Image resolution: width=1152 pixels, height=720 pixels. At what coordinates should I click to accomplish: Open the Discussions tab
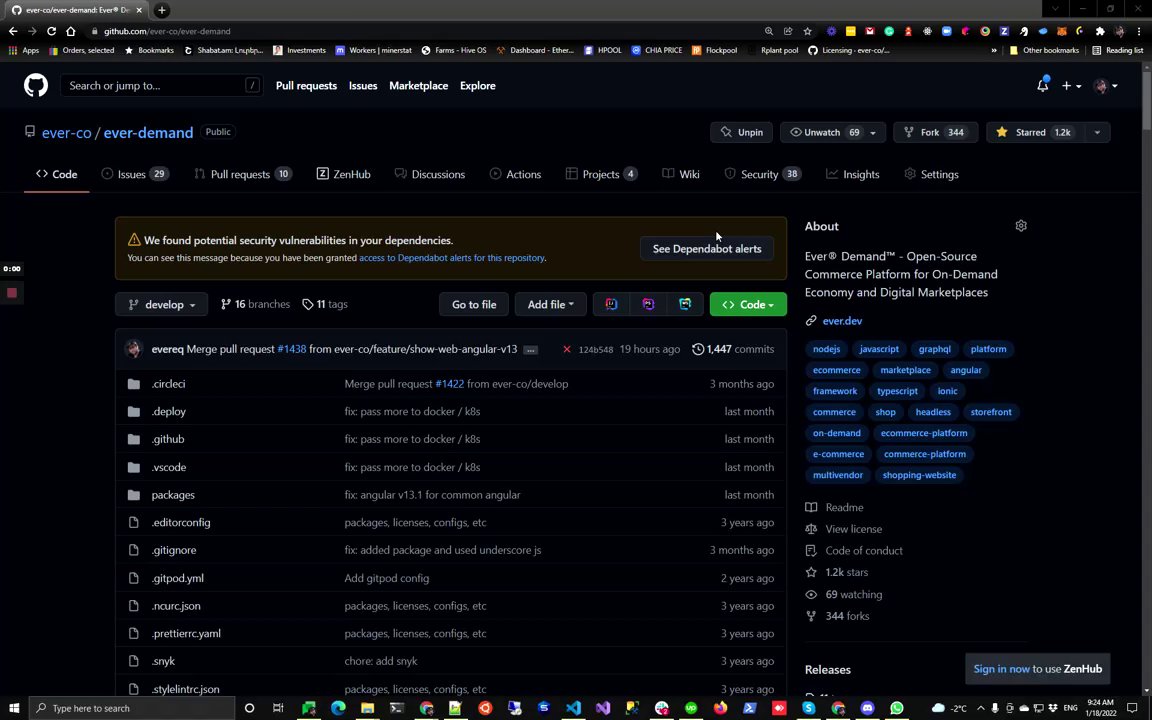click(x=430, y=174)
